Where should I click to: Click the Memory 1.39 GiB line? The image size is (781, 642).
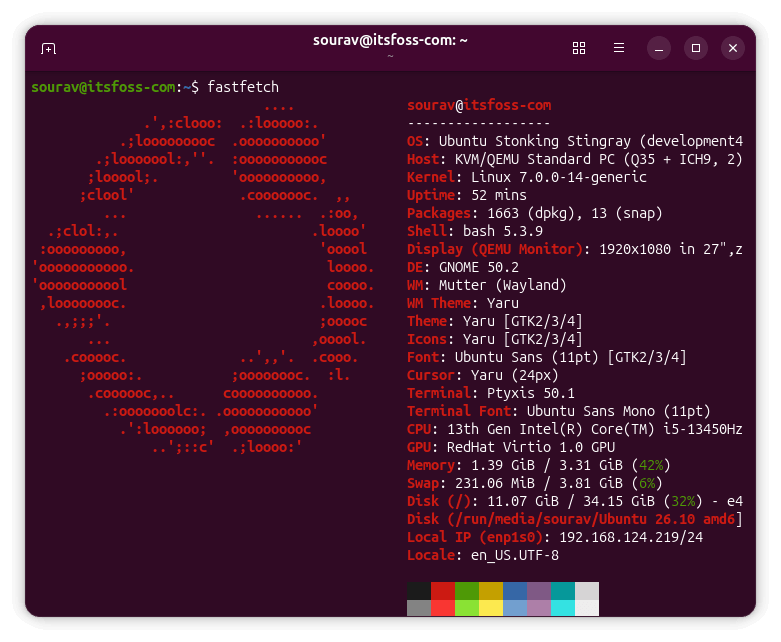pos(538,465)
